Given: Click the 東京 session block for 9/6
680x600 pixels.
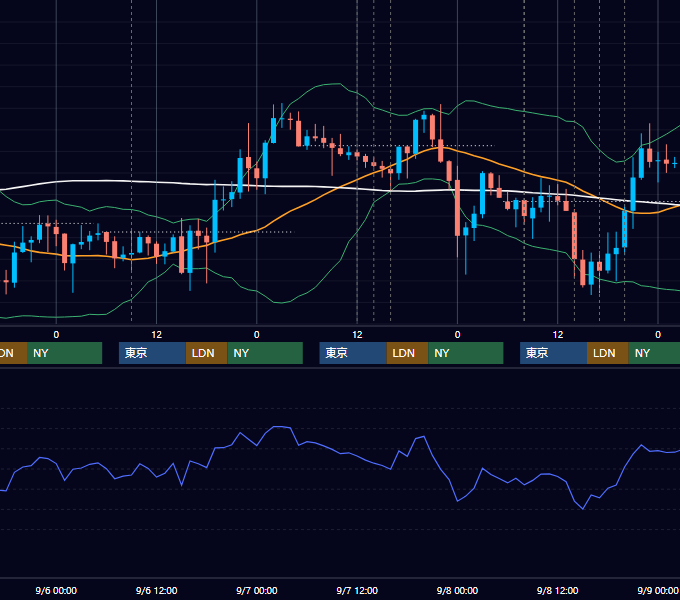Looking at the screenshot, I should tap(152, 353).
